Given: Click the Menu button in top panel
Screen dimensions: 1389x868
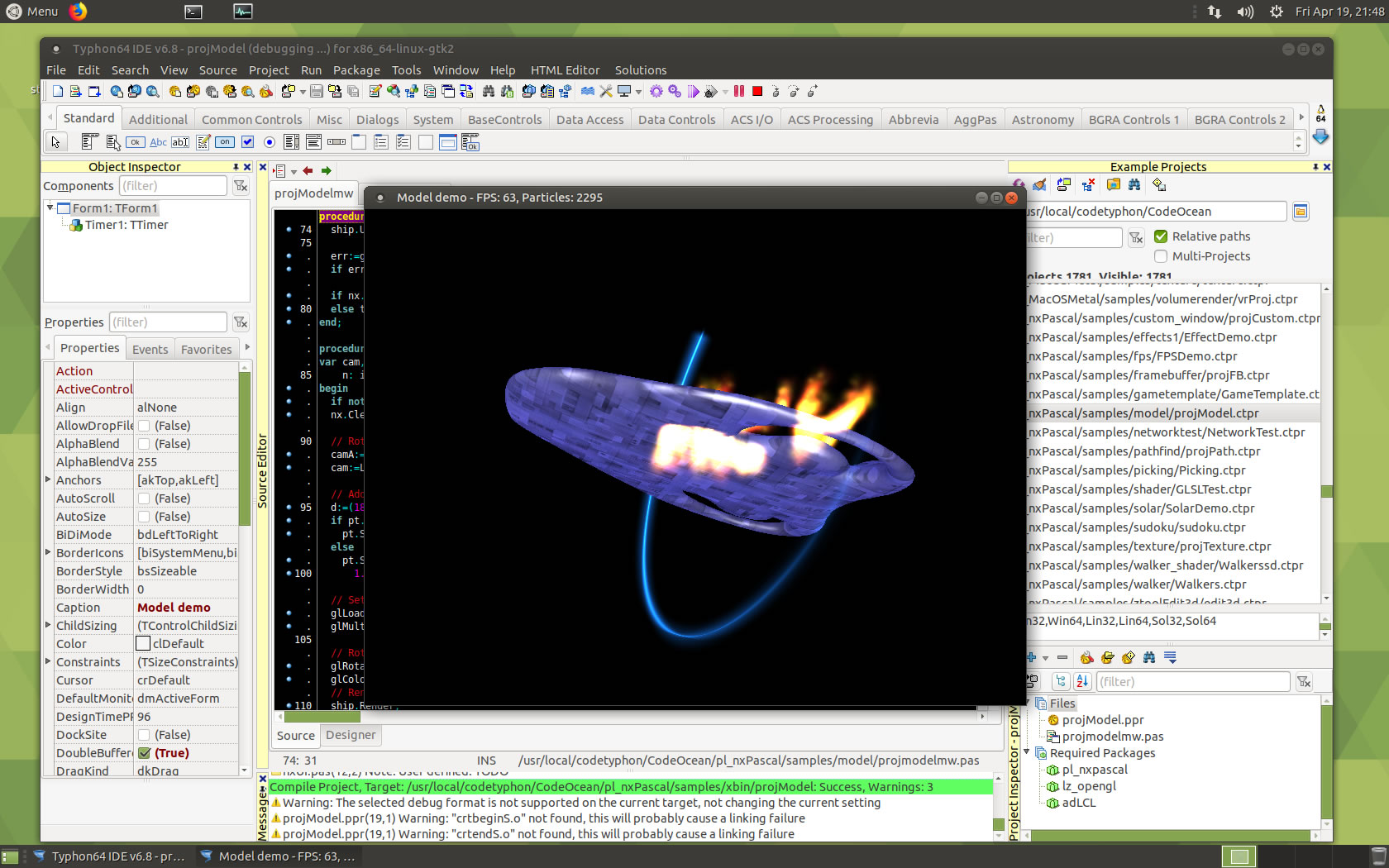Looking at the screenshot, I should [32, 12].
